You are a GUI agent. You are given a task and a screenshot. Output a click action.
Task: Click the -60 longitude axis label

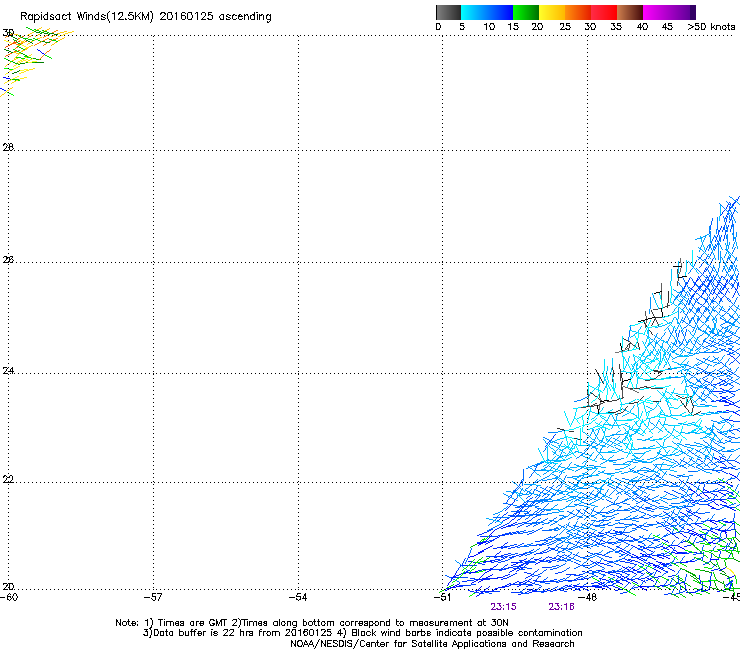pos(9,597)
